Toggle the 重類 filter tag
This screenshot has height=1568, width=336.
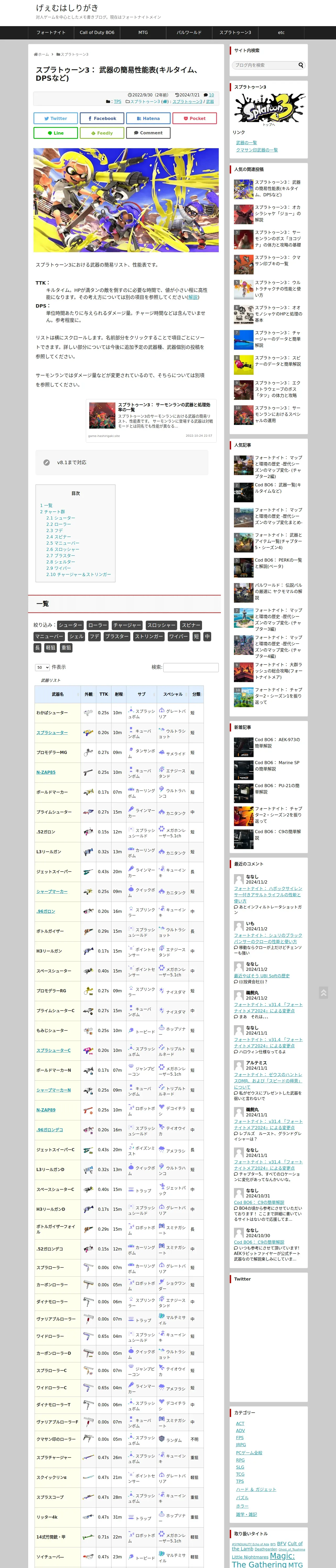[x=66, y=648]
